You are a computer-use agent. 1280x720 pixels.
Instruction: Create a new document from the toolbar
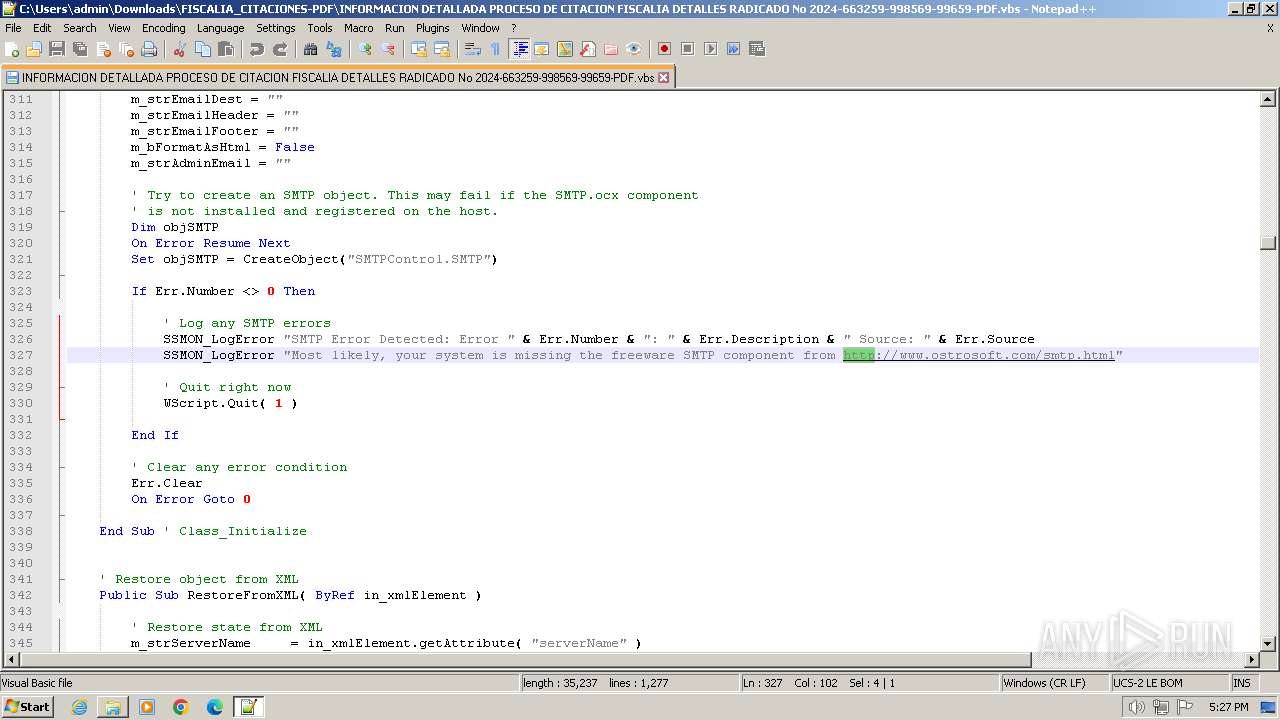[12, 49]
